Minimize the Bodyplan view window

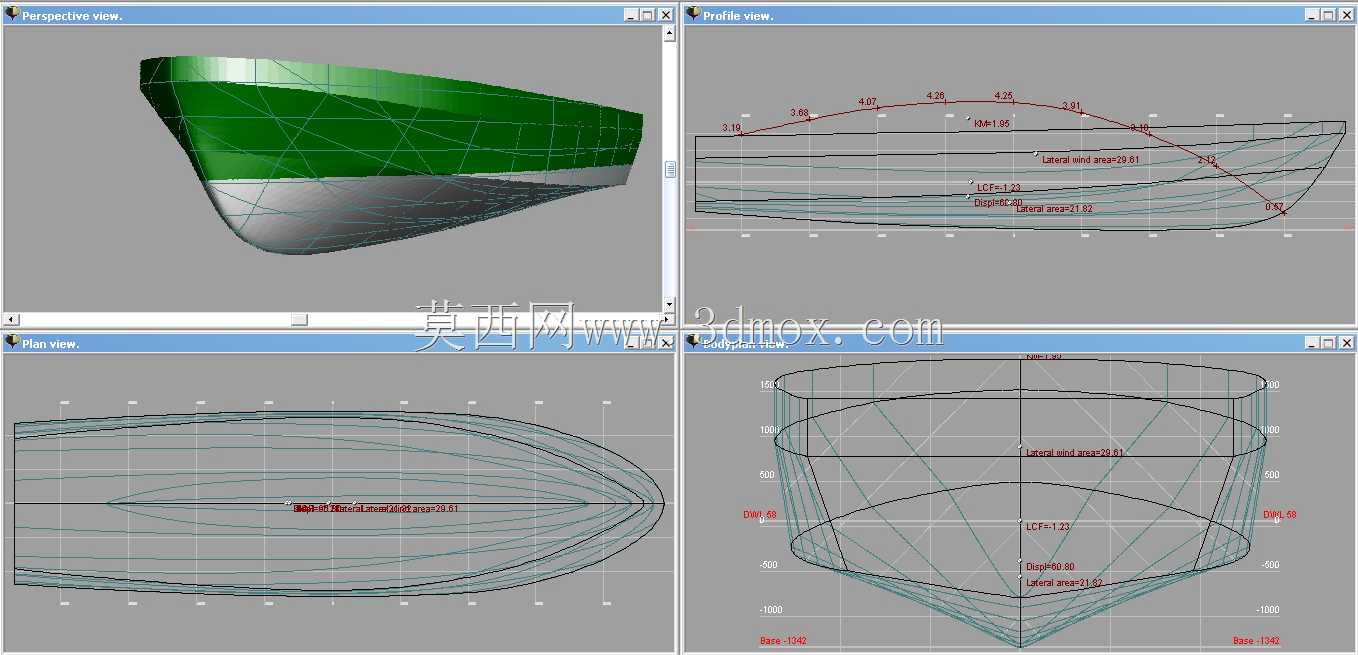(1312, 343)
